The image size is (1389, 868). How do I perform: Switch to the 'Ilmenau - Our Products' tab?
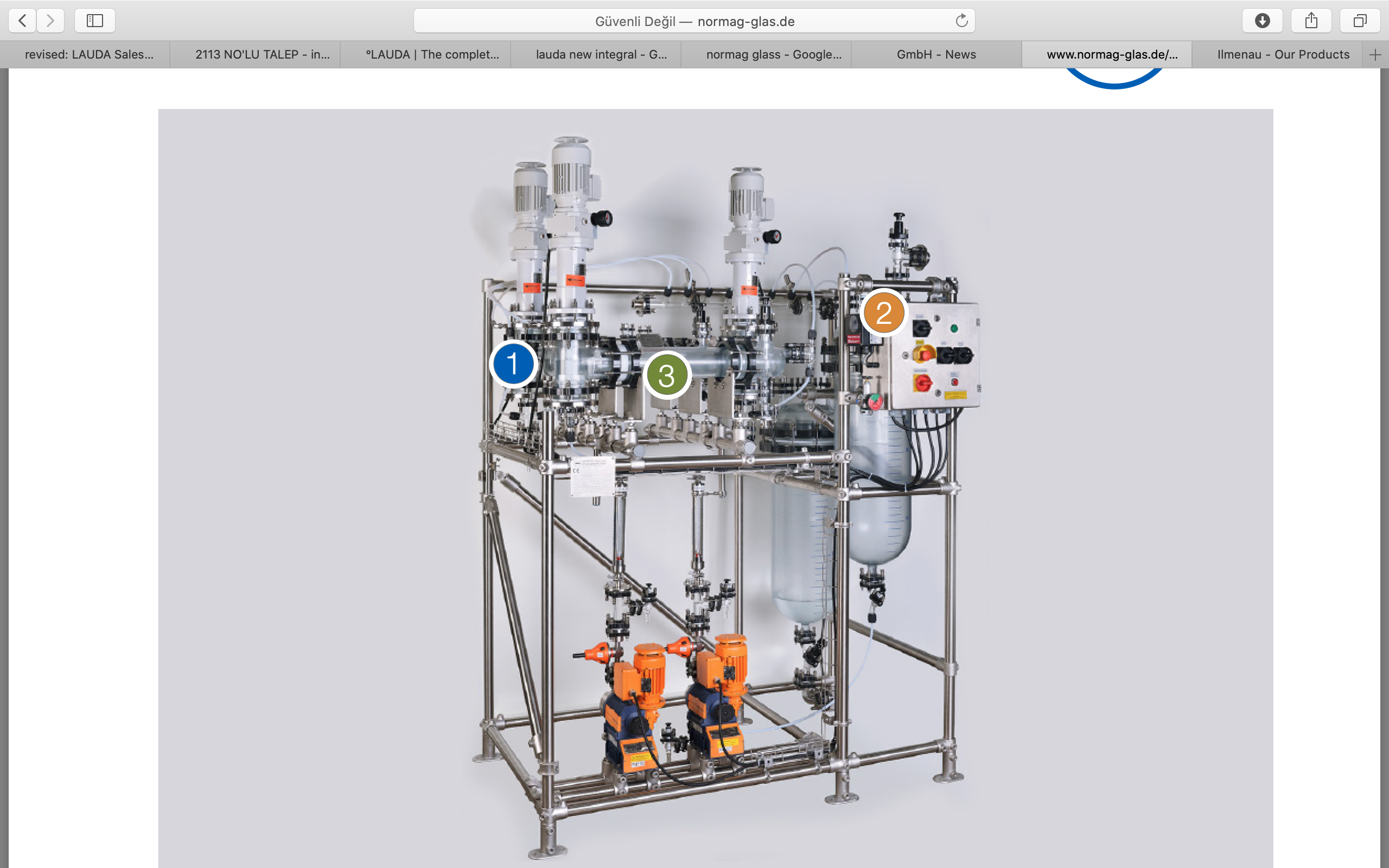pos(1283,54)
